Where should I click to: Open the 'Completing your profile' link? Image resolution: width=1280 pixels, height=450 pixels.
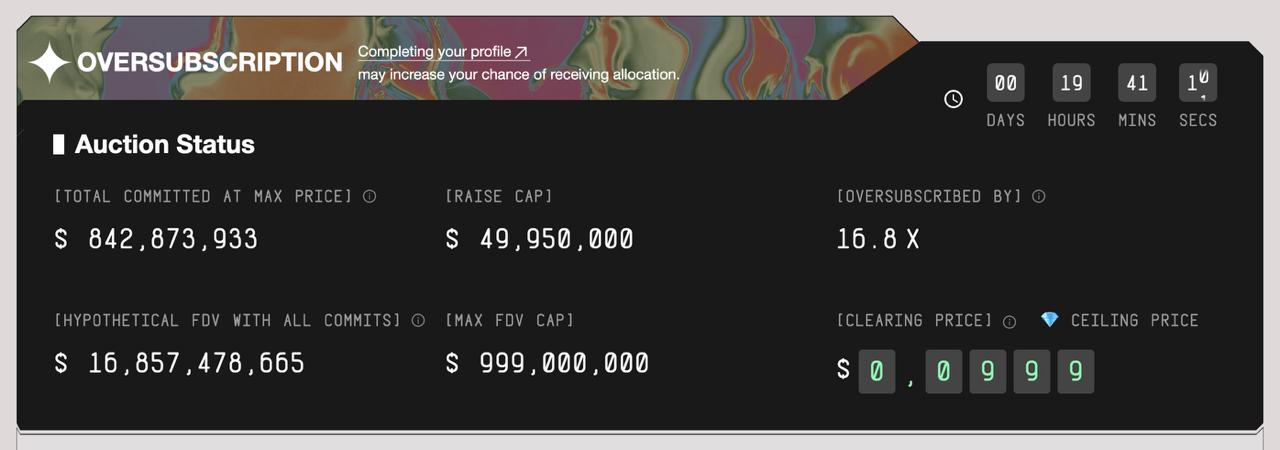point(443,52)
